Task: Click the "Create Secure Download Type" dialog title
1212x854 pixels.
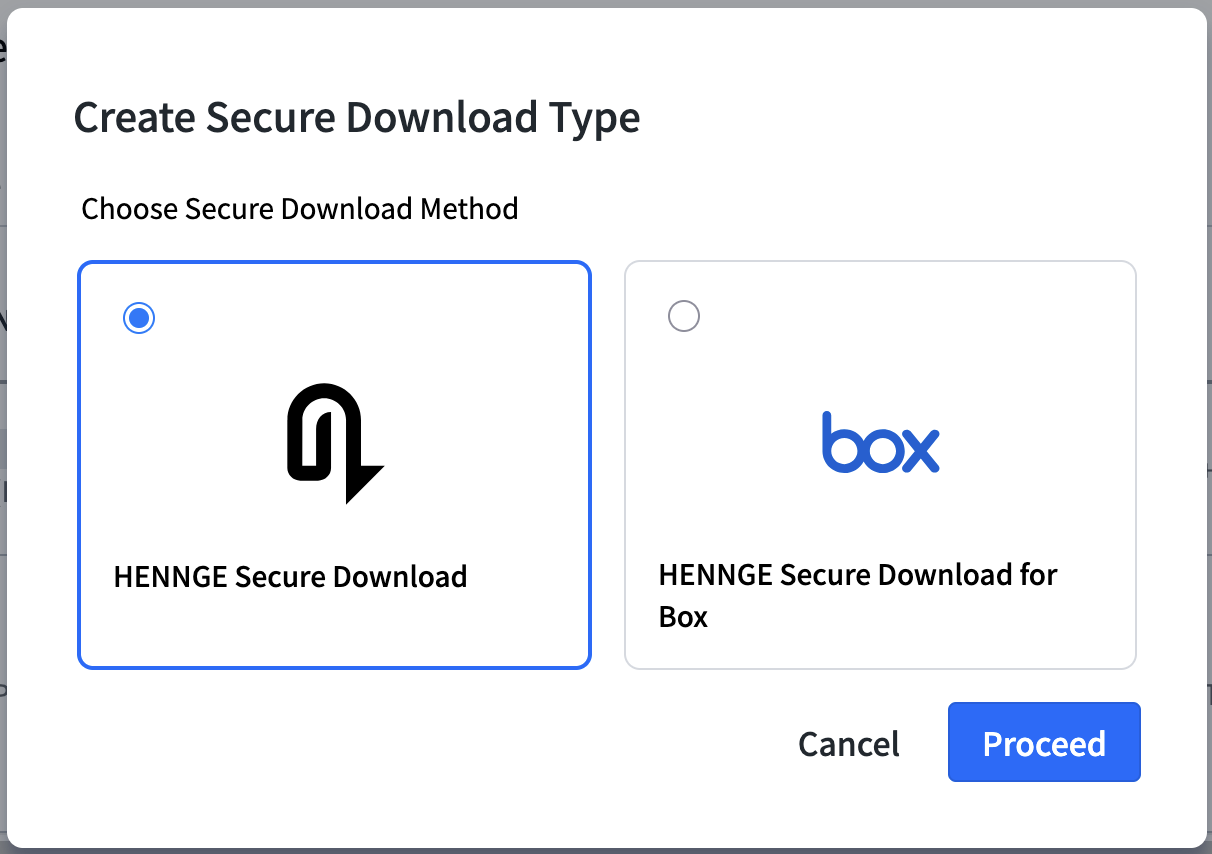Action: 357,118
